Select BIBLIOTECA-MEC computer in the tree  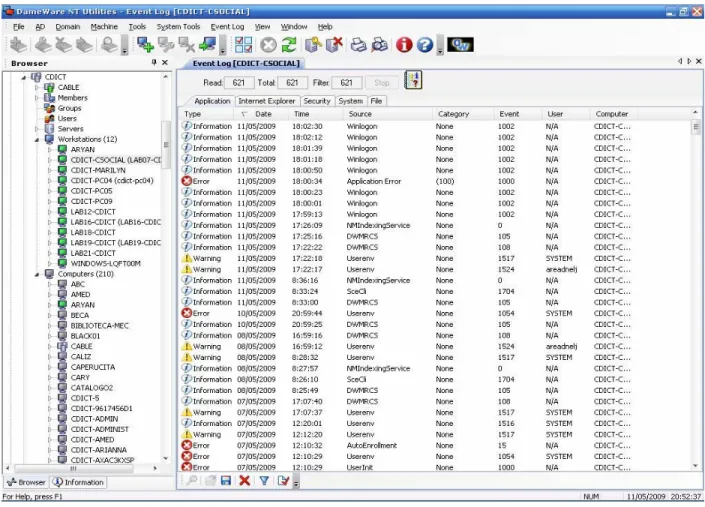[x=99, y=325]
